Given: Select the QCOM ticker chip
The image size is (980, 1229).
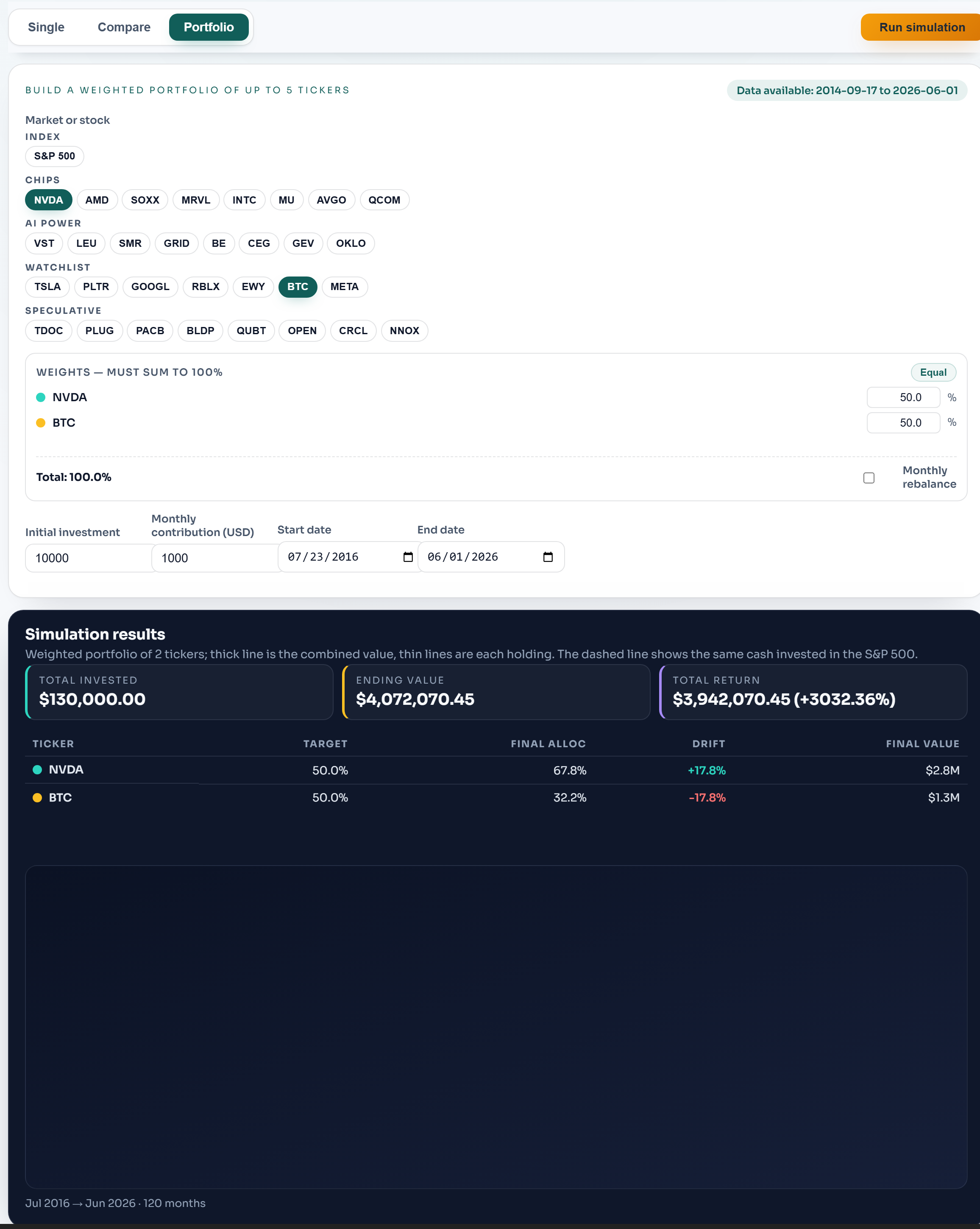Looking at the screenshot, I should point(384,200).
